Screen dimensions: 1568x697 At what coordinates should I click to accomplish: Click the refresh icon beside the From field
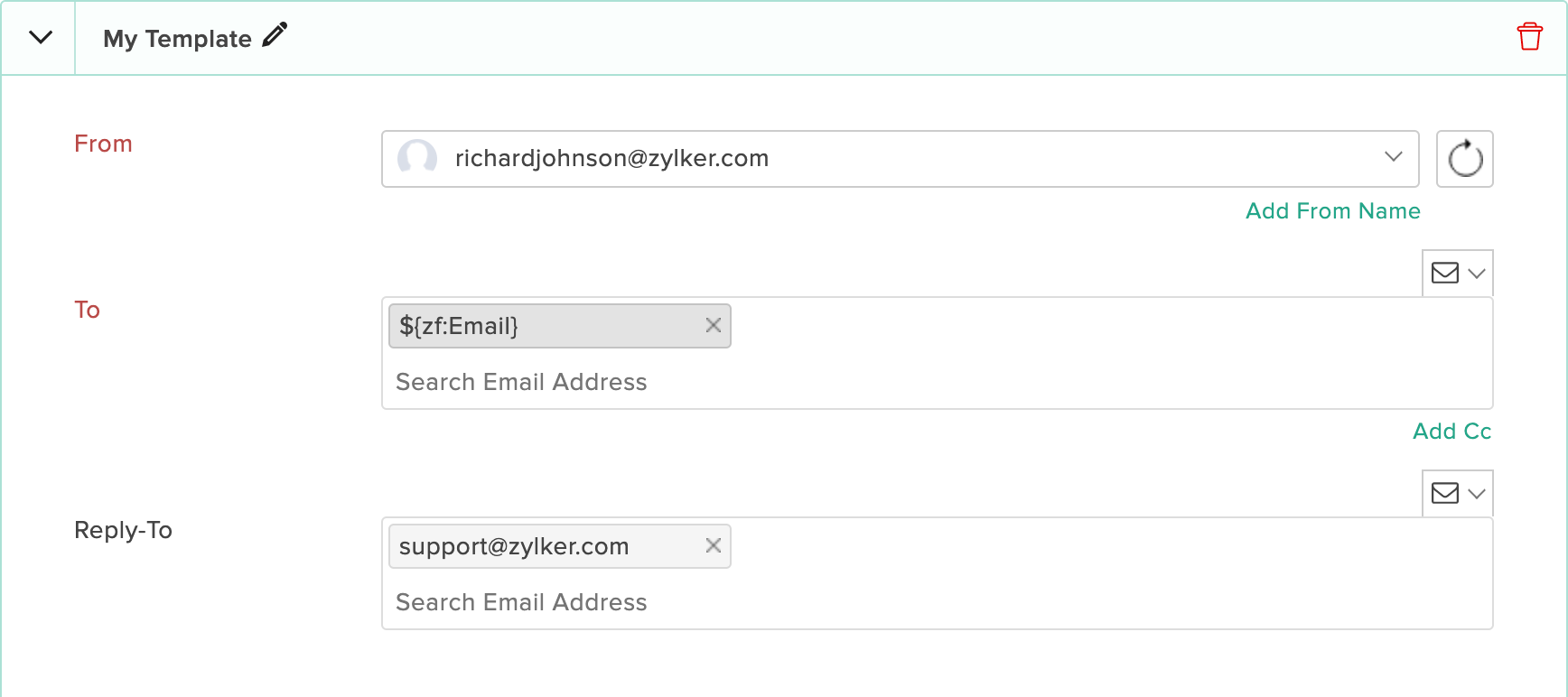click(1465, 159)
